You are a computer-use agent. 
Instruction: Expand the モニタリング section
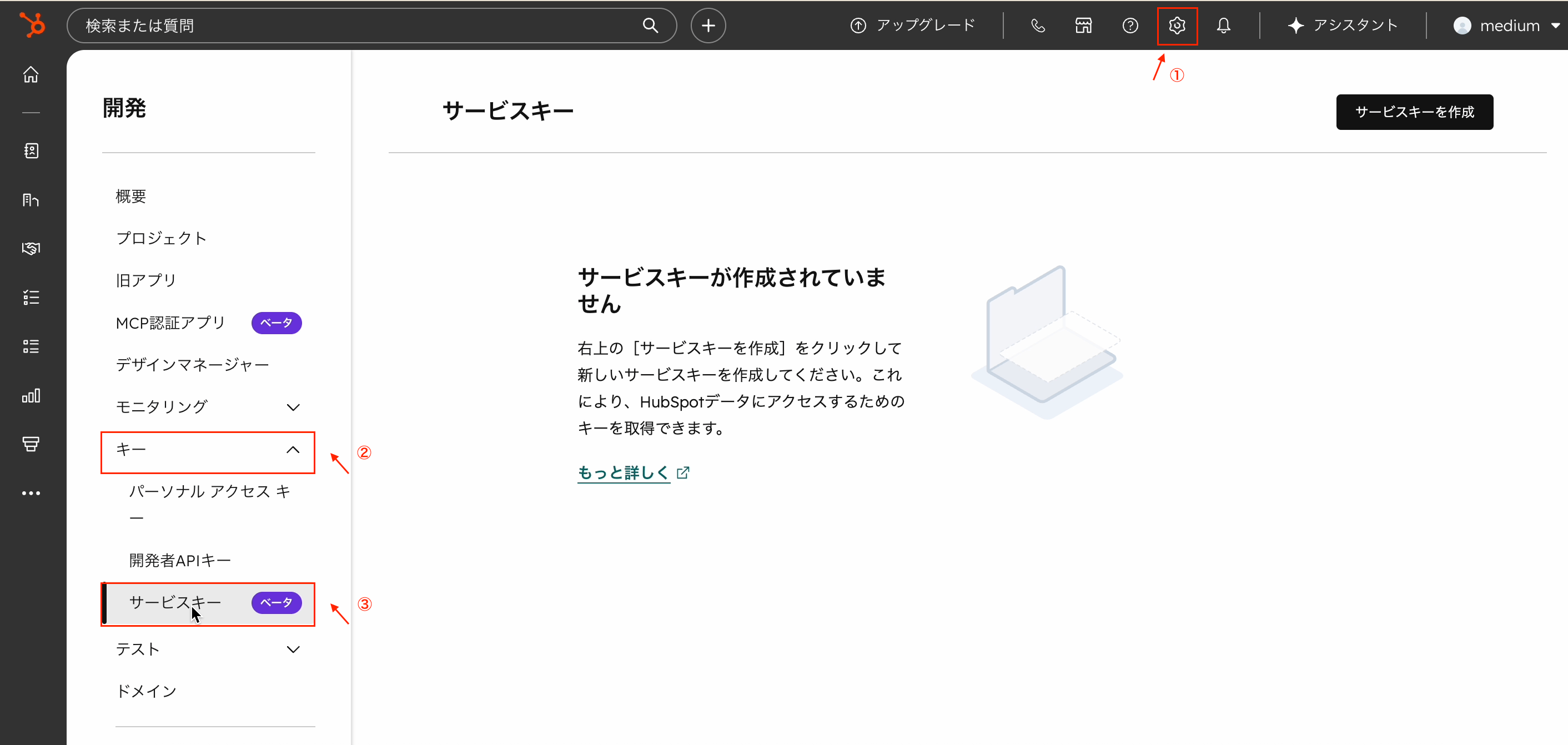(208, 406)
